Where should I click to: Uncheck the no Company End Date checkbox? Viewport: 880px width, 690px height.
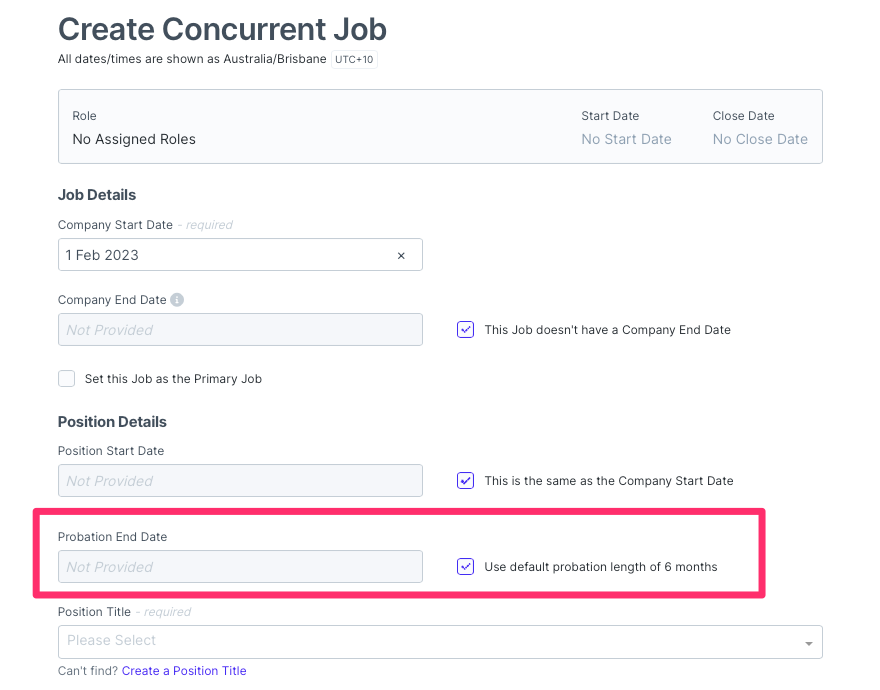point(465,329)
